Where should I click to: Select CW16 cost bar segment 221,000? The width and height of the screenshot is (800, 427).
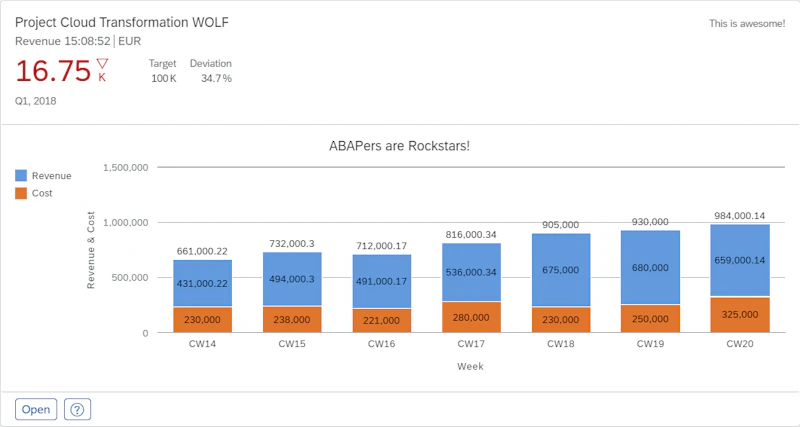[382, 321]
